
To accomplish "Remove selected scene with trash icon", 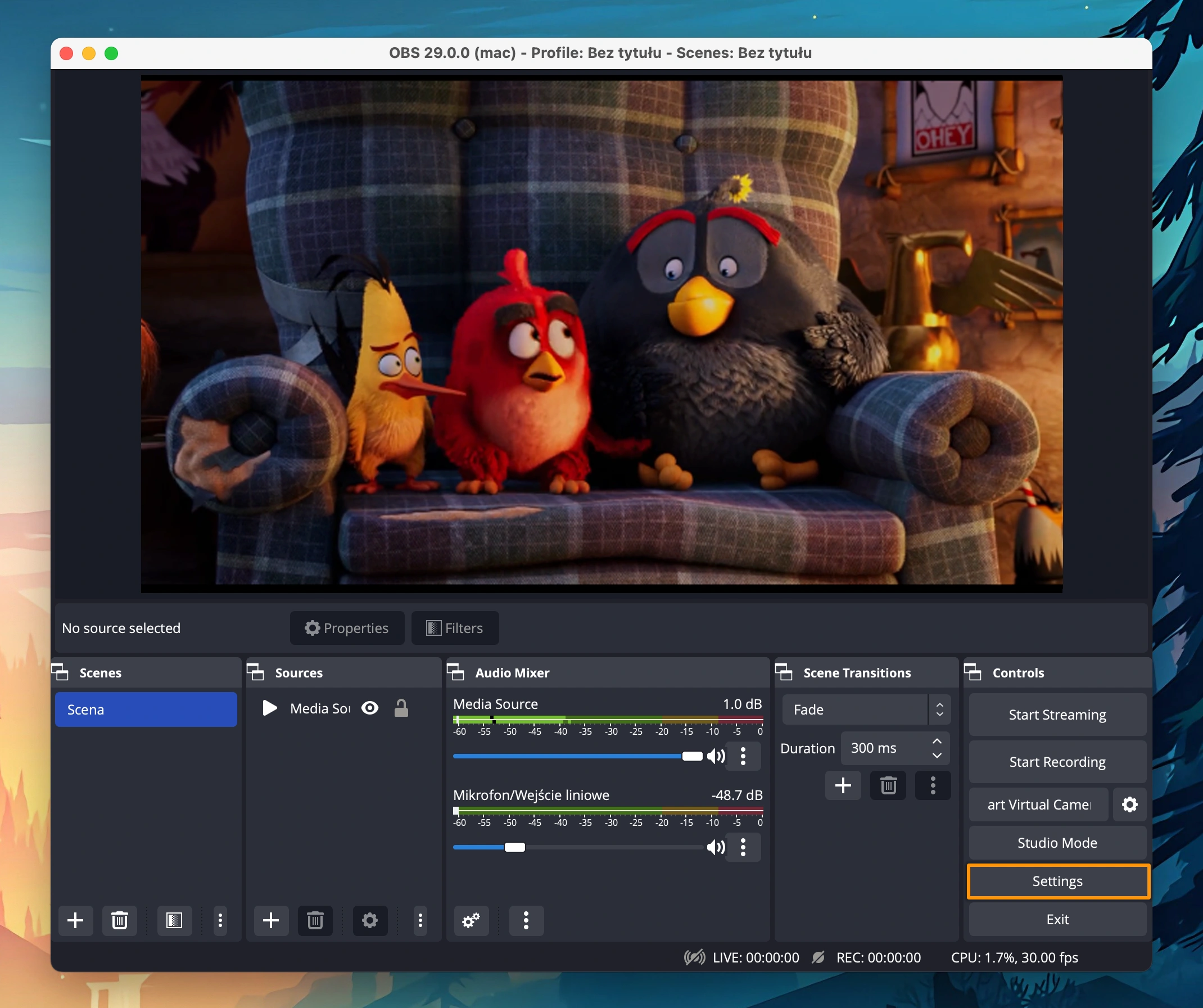I will [x=119, y=920].
